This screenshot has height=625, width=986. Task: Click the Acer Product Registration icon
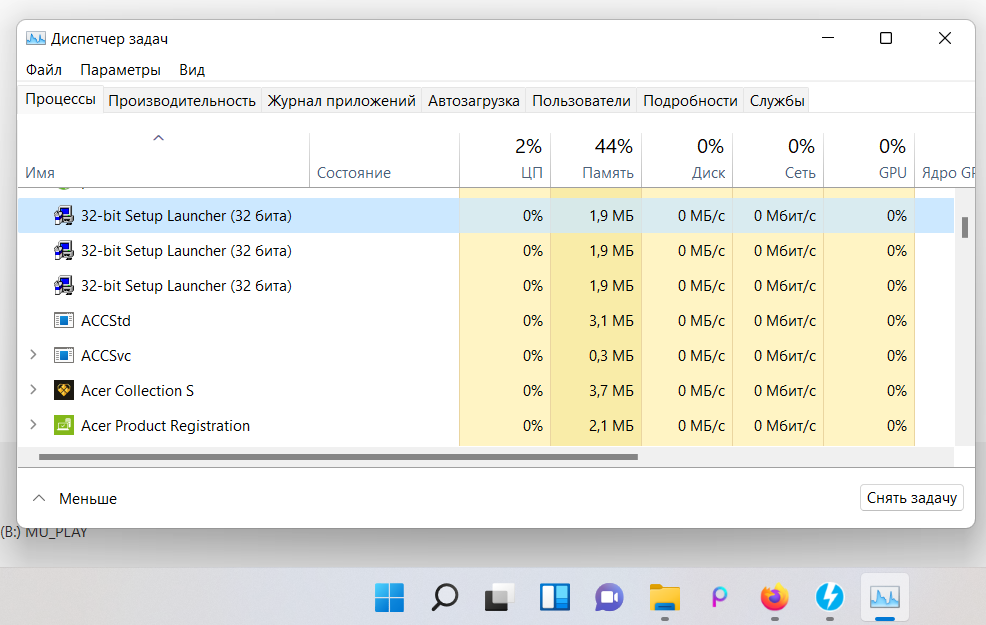tap(64, 426)
